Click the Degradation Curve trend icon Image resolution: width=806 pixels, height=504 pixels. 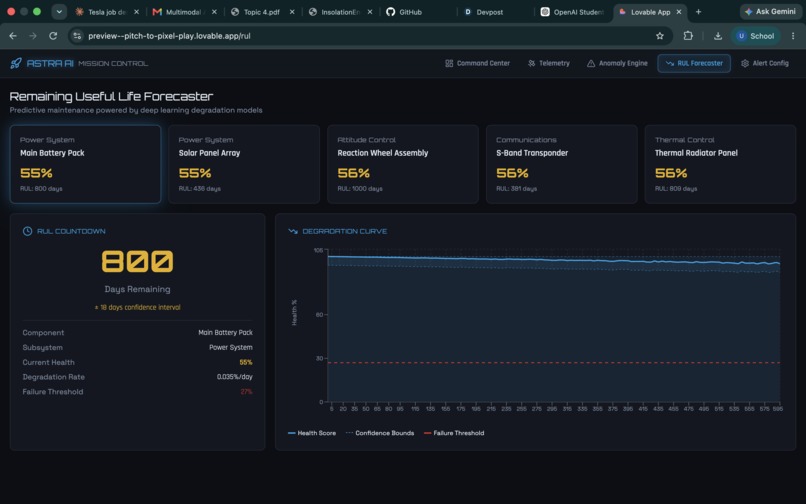(x=293, y=231)
